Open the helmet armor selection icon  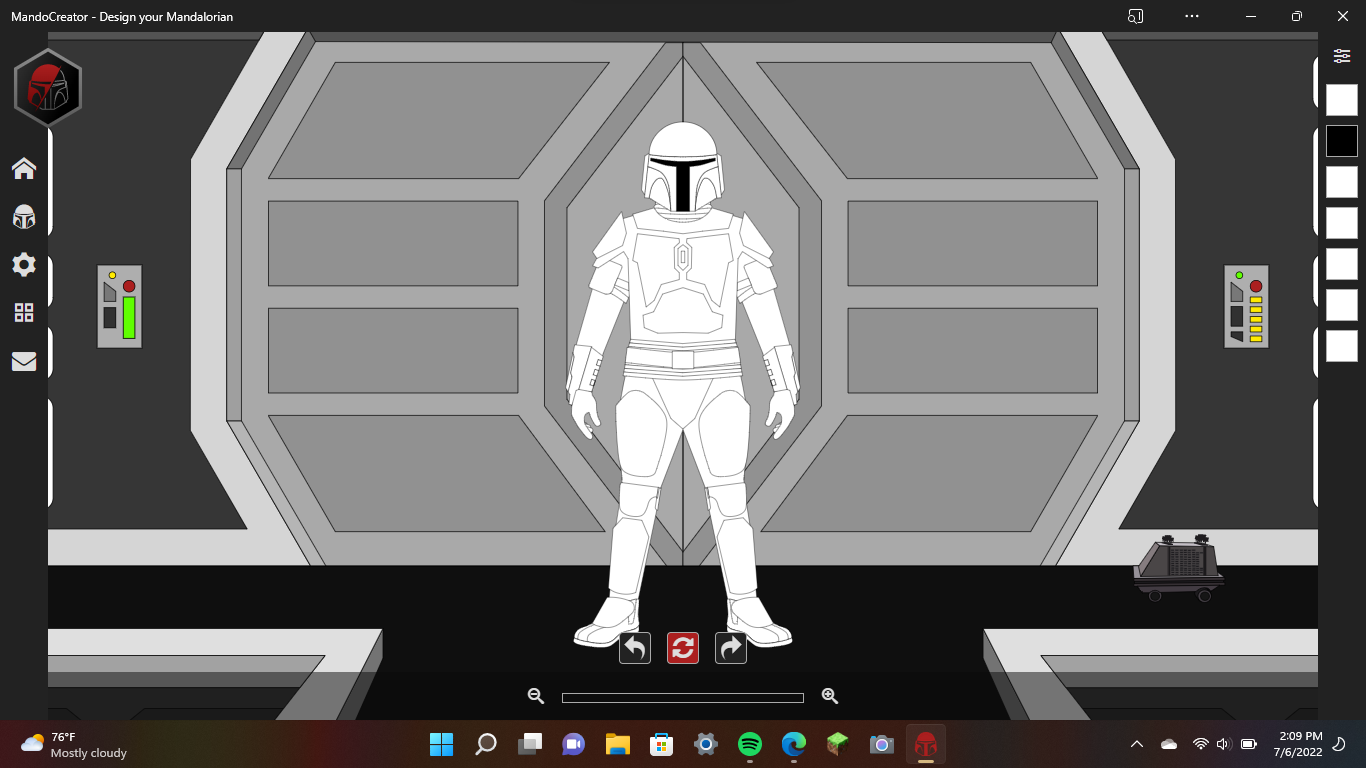[x=24, y=216]
